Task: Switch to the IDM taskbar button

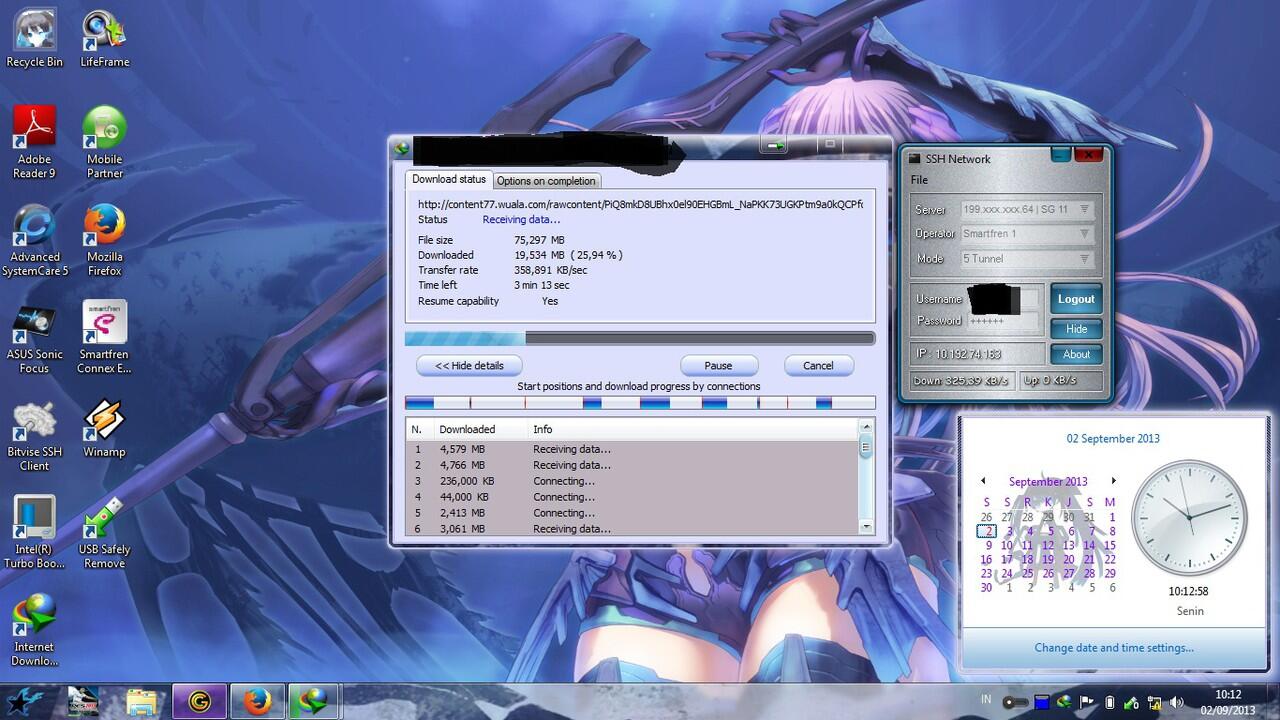Action: [x=315, y=702]
